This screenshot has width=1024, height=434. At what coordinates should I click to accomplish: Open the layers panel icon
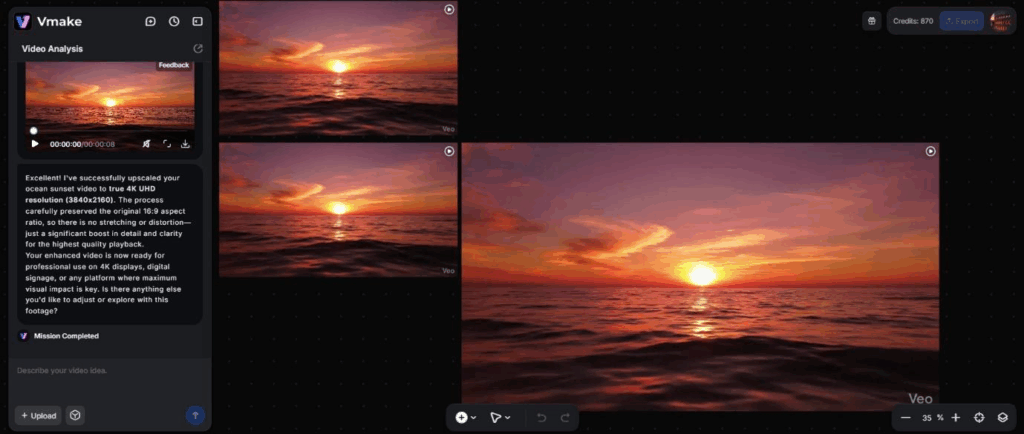(x=1003, y=417)
